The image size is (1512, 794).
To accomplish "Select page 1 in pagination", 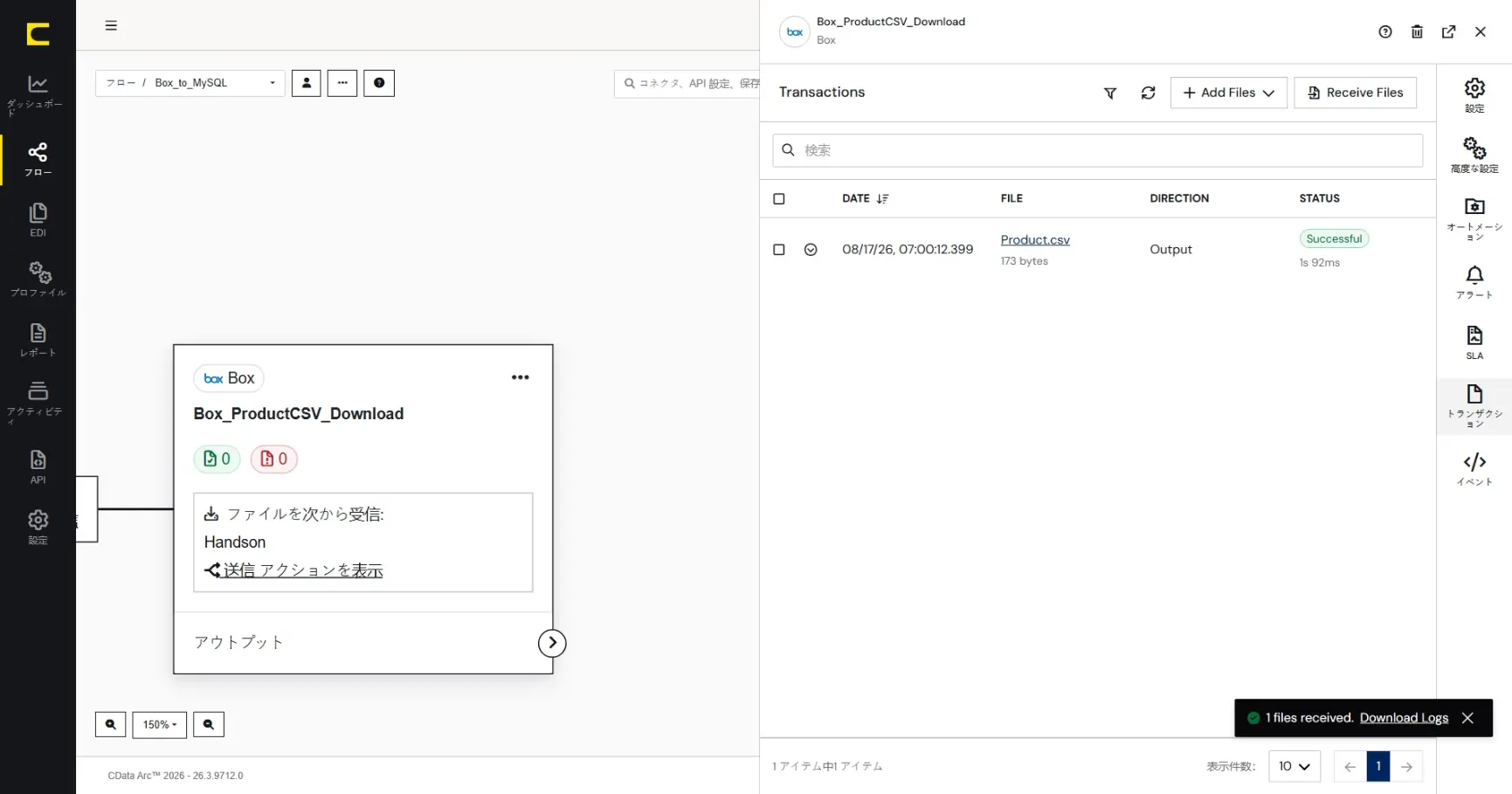I will coord(1378,766).
